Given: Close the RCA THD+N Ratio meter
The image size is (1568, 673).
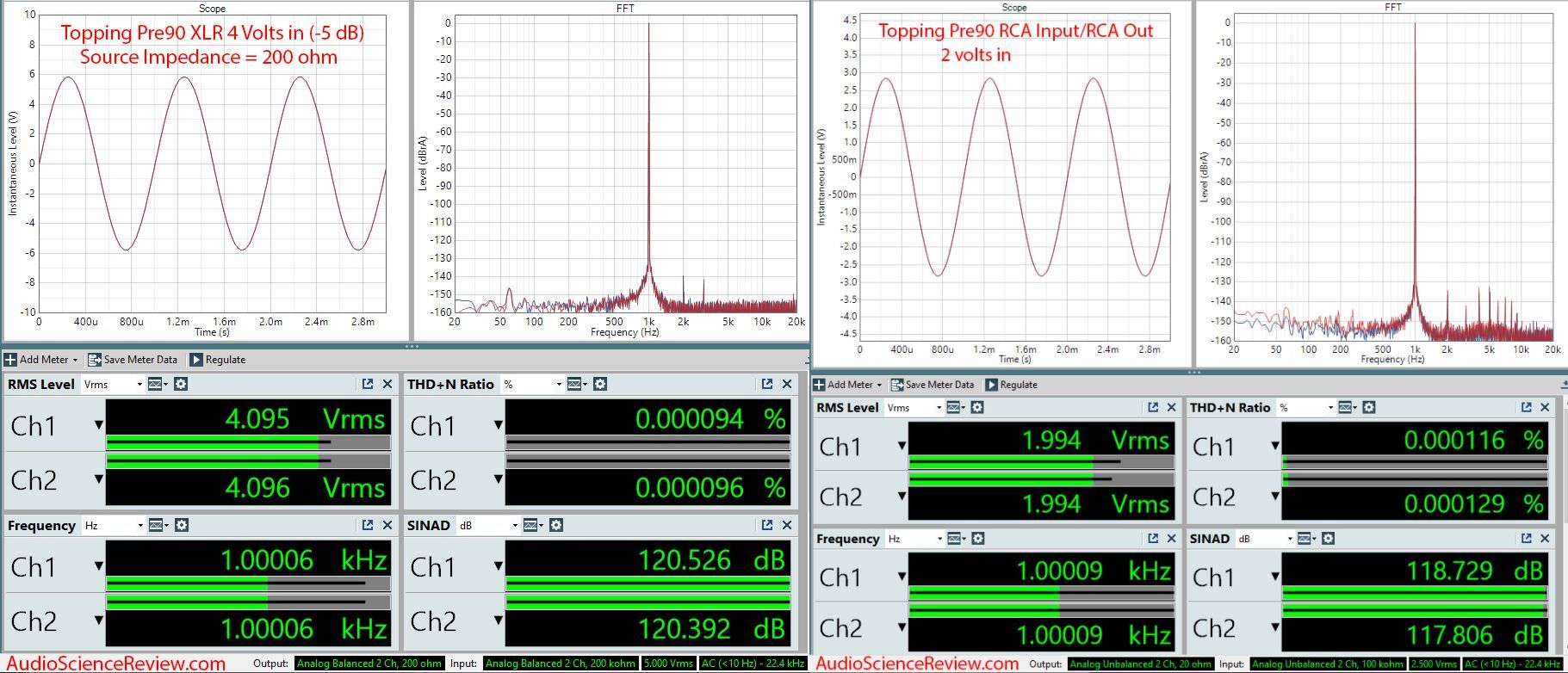Looking at the screenshot, I should pos(1545,407).
